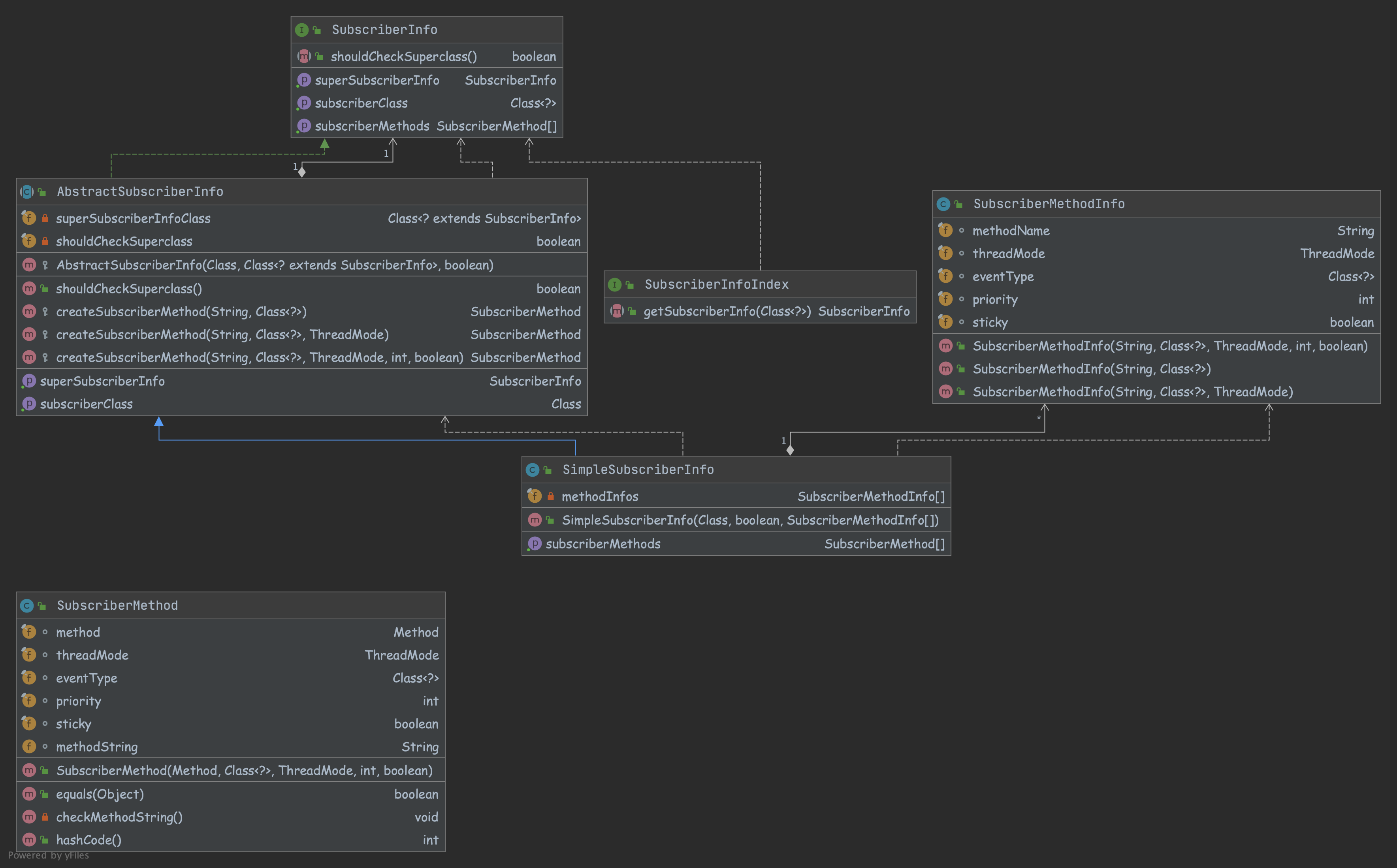This screenshot has width=1397, height=868.
Task: Click the Powered by yFiles label
Action: (x=49, y=855)
